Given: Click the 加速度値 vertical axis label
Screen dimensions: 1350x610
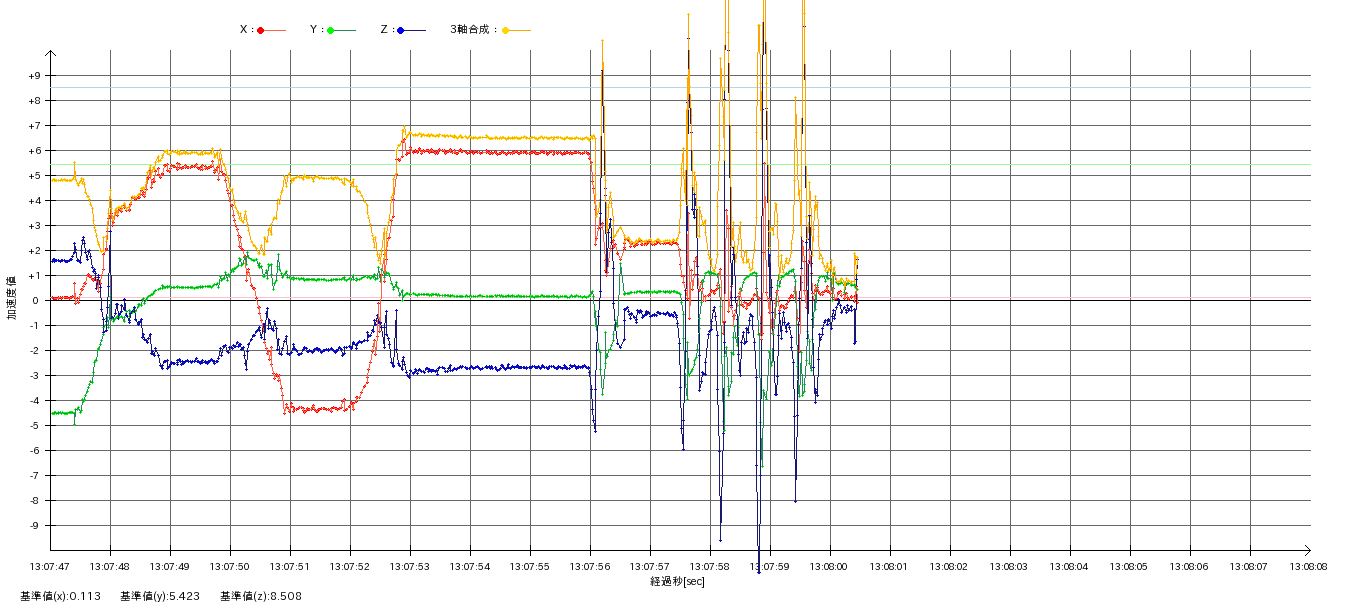Looking at the screenshot, I should tap(12, 298).
